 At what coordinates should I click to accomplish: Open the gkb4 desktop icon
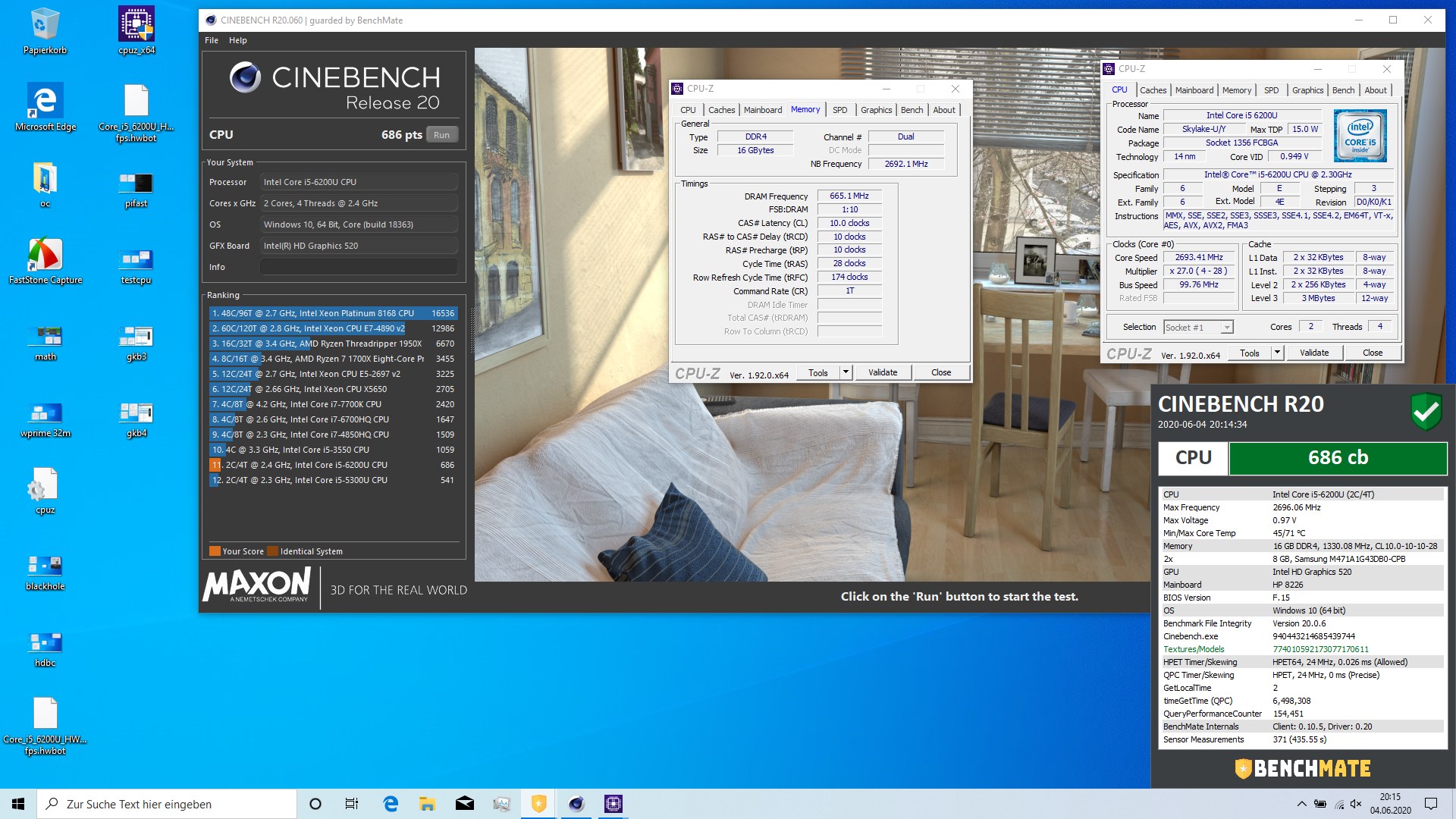click(x=136, y=419)
